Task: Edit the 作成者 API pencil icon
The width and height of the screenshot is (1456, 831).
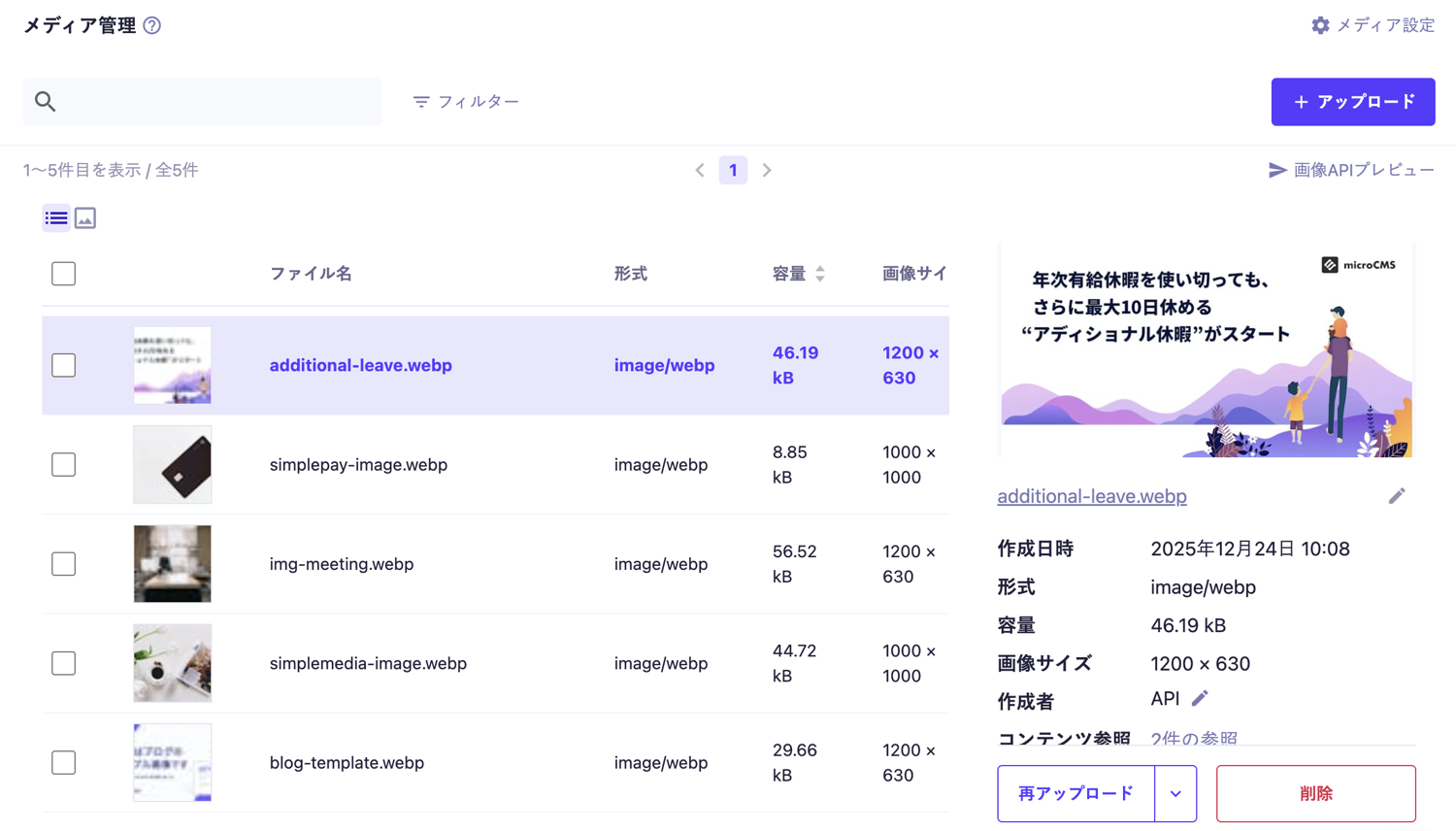Action: click(x=1200, y=699)
